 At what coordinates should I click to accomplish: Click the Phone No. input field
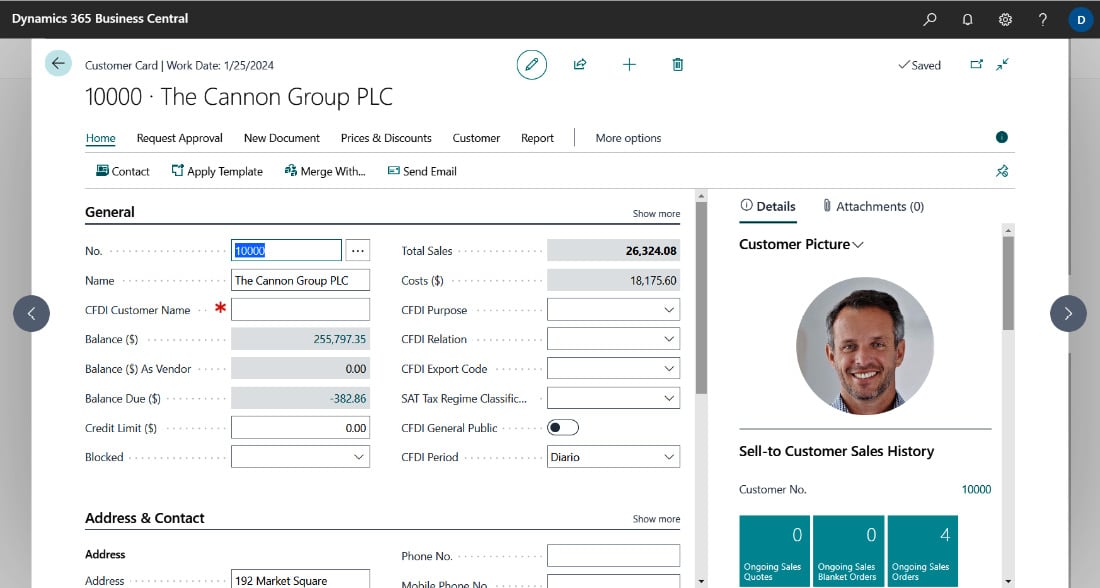tap(613, 556)
